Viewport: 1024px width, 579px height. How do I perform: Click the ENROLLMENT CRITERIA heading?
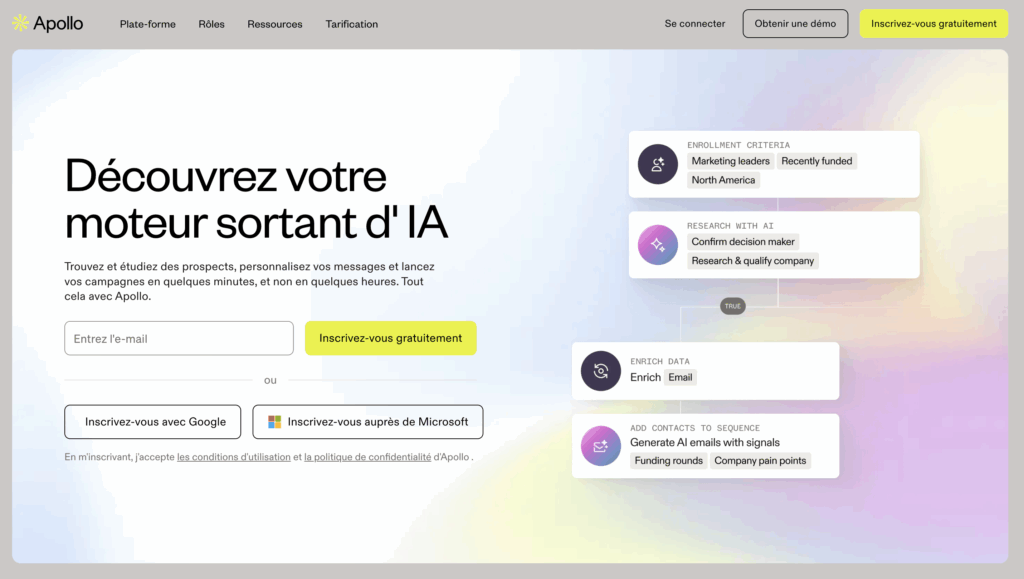(x=739, y=145)
